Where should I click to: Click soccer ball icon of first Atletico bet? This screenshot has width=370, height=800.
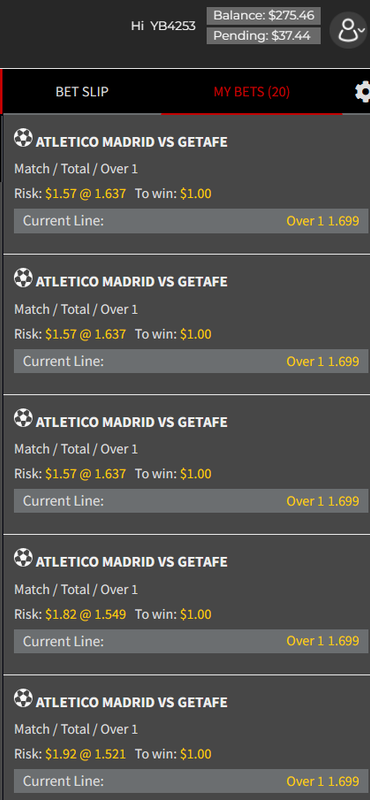[x=23, y=137]
